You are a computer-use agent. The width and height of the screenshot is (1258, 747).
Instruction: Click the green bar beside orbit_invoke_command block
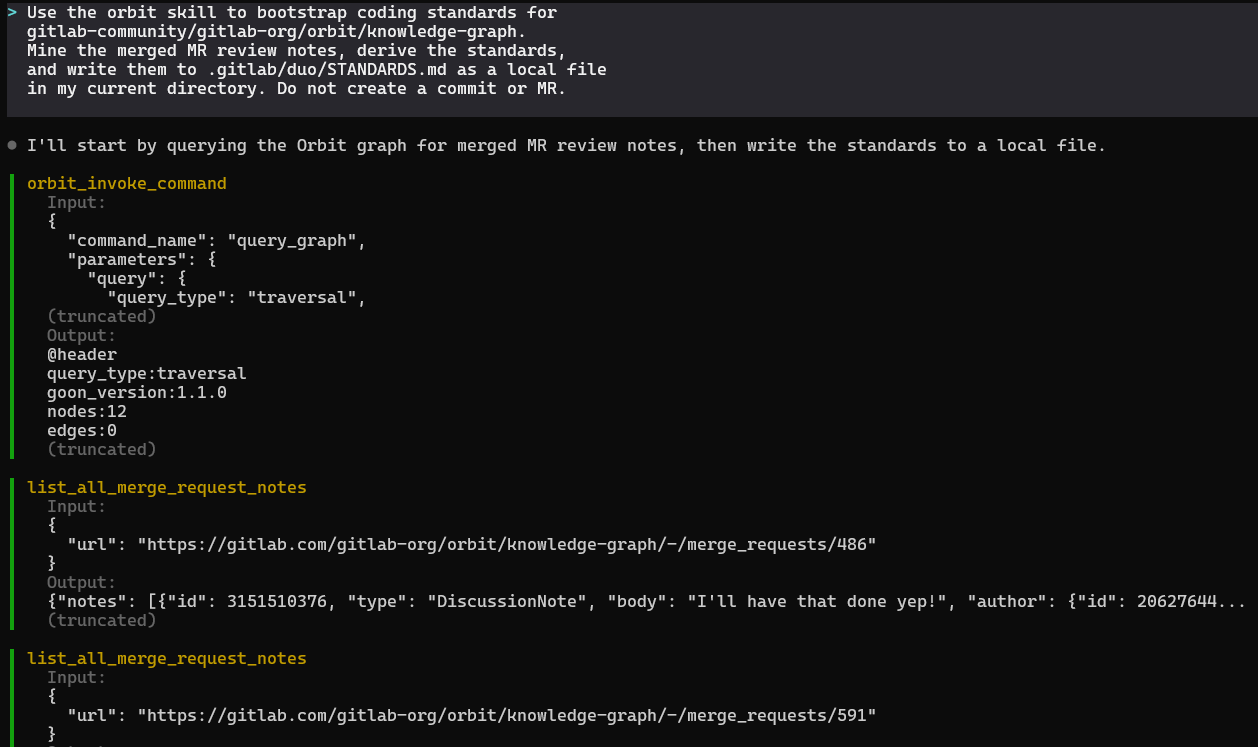click(x=11, y=316)
